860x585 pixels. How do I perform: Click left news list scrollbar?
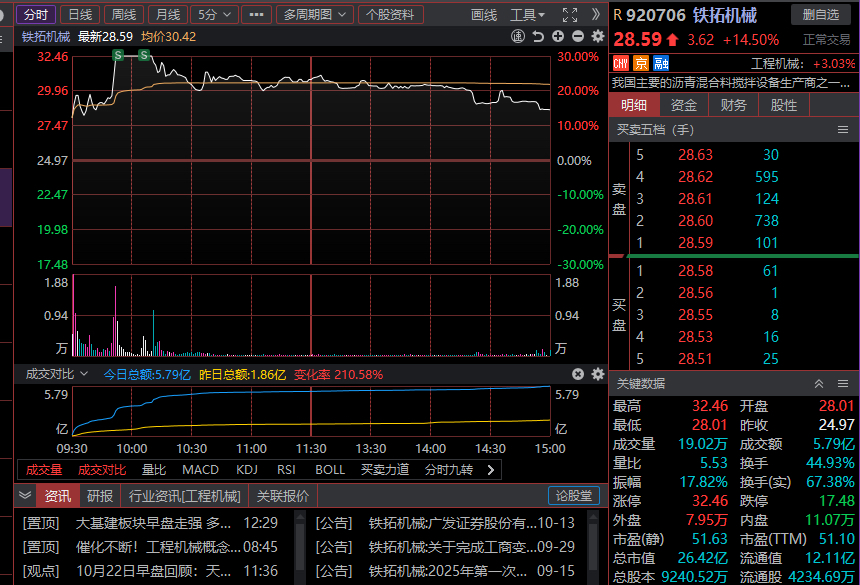(x=299, y=547)
